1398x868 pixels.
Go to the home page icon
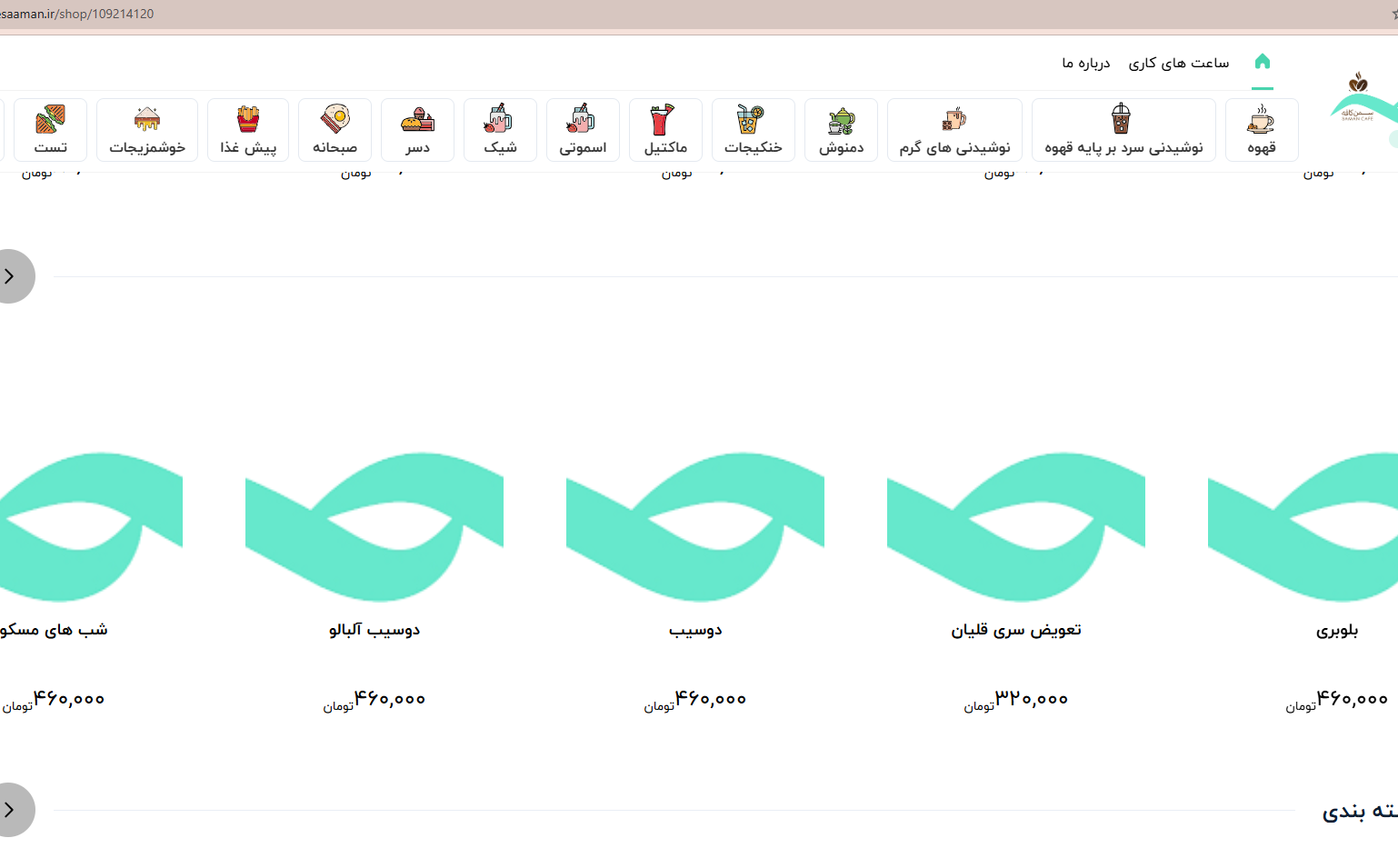coord(1263,62)
